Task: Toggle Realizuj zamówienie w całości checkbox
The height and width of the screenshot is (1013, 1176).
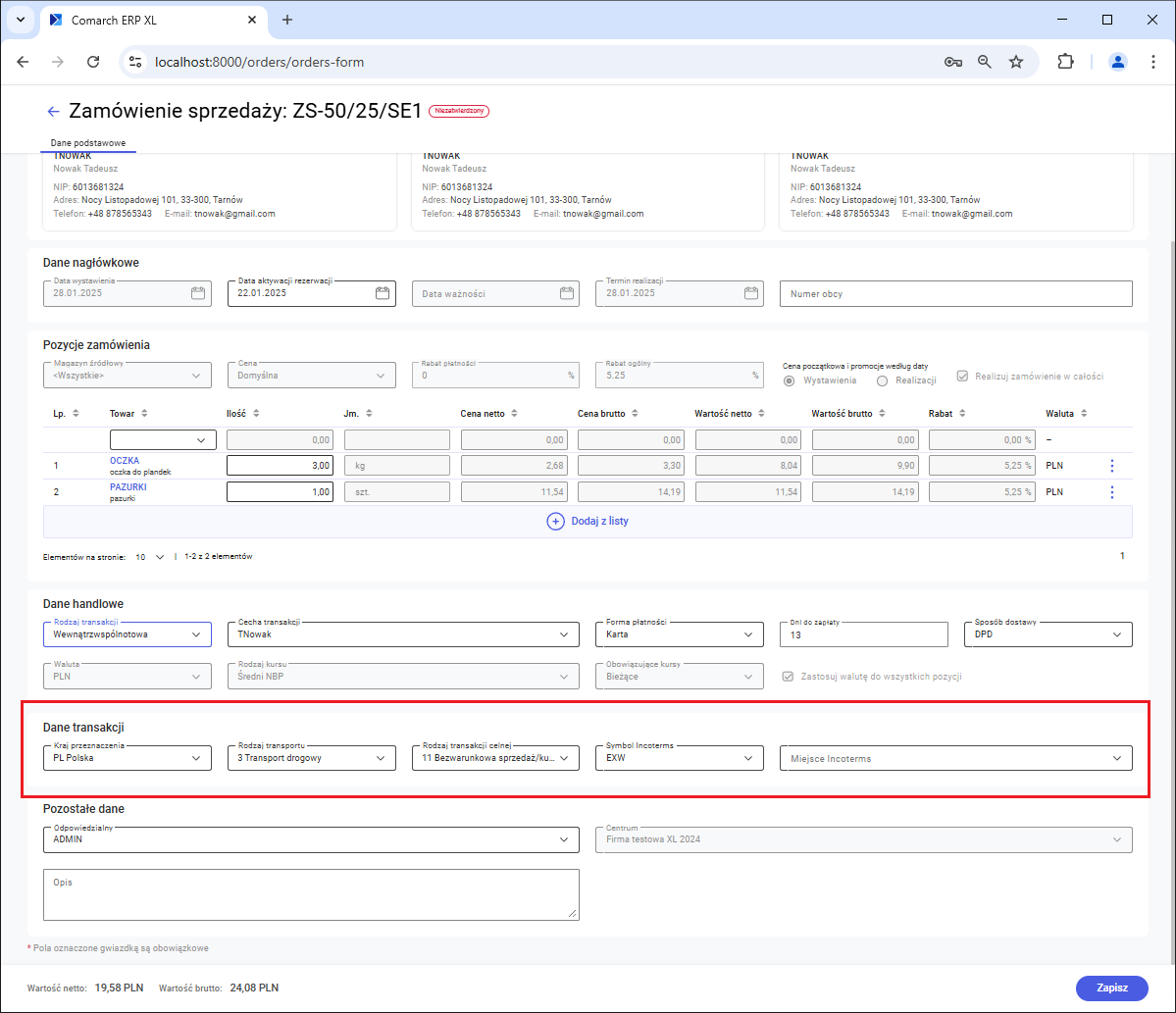Action: tap(961, 377)
